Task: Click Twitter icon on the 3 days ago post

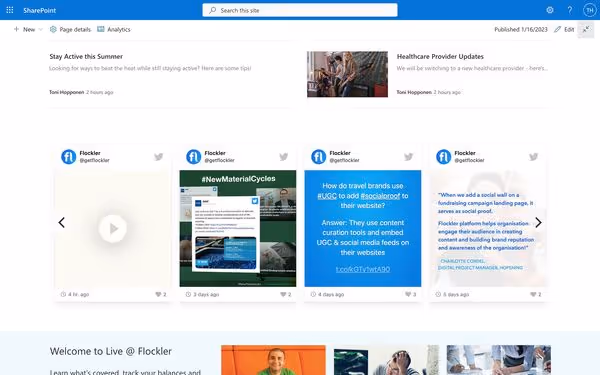Action: pyautogui.click(x=284, y=157)
